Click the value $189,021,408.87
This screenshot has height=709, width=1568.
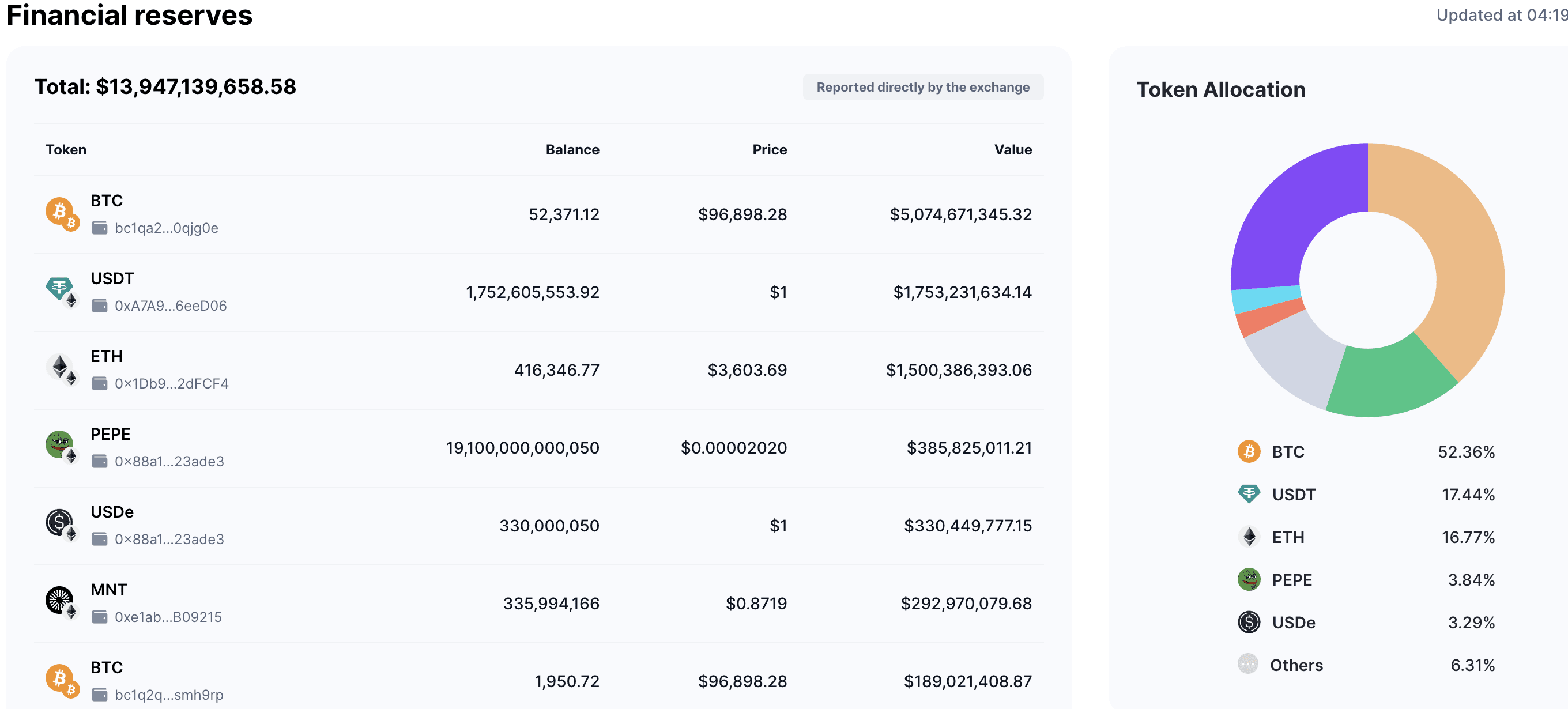(x=968, y=681)
